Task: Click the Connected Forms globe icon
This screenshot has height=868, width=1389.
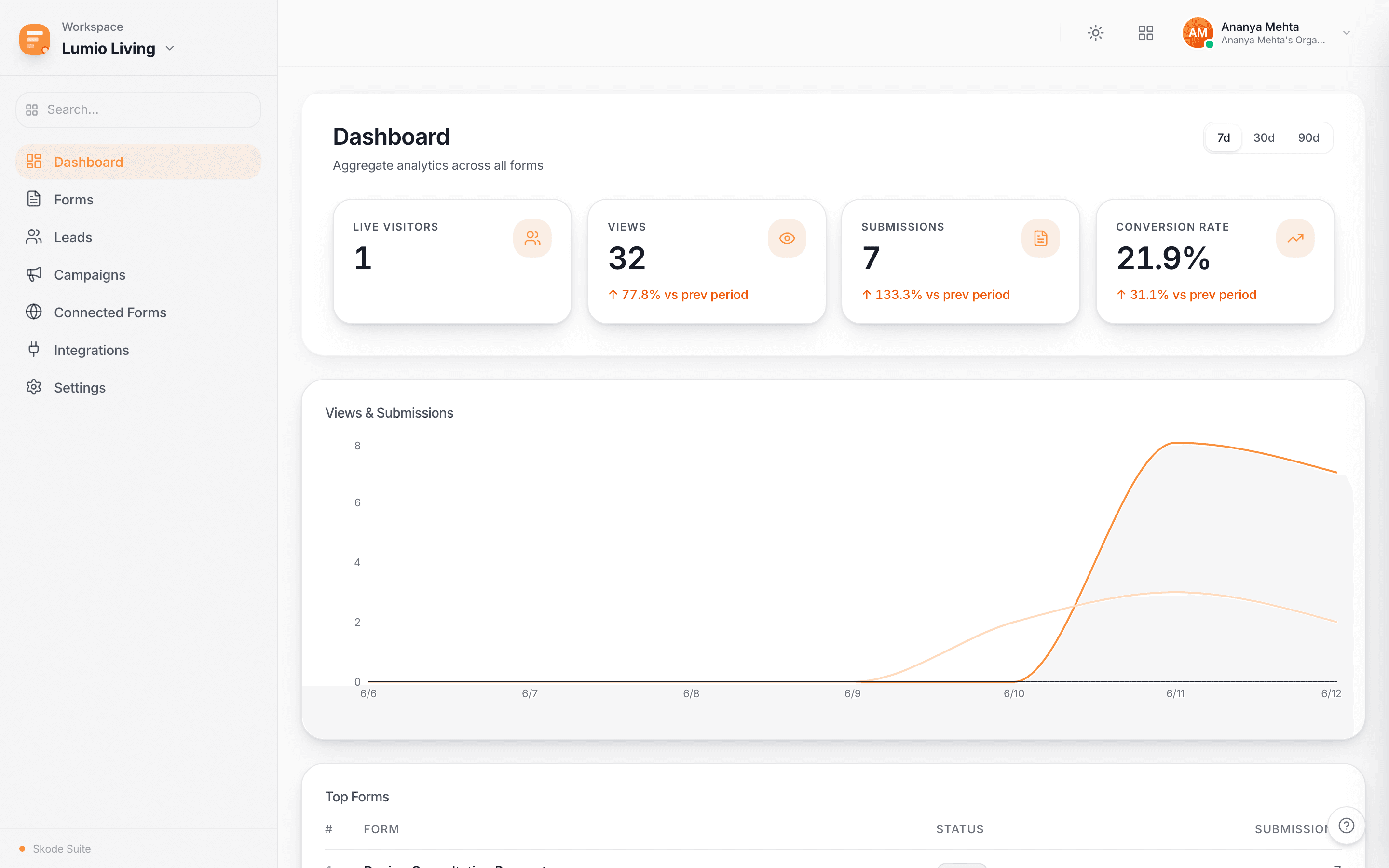Action: point(34,312)
